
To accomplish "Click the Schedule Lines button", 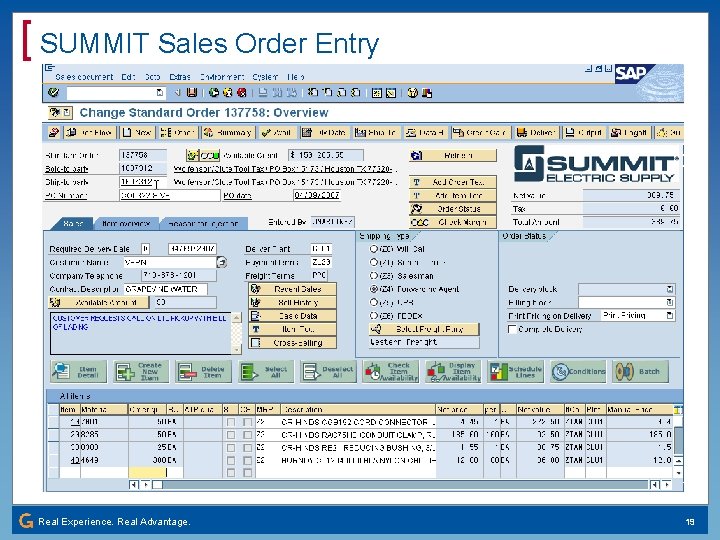I will [516, 371].
